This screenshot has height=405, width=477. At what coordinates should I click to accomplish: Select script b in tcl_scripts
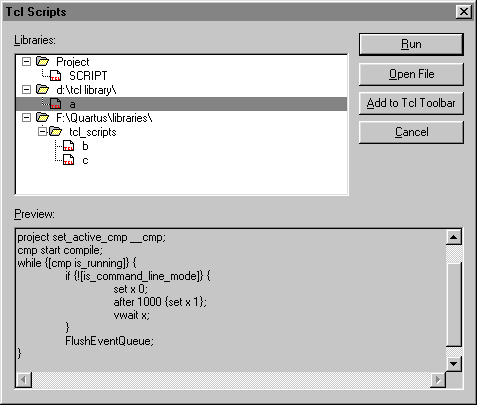pyautogui.click(x=85, y=146)
